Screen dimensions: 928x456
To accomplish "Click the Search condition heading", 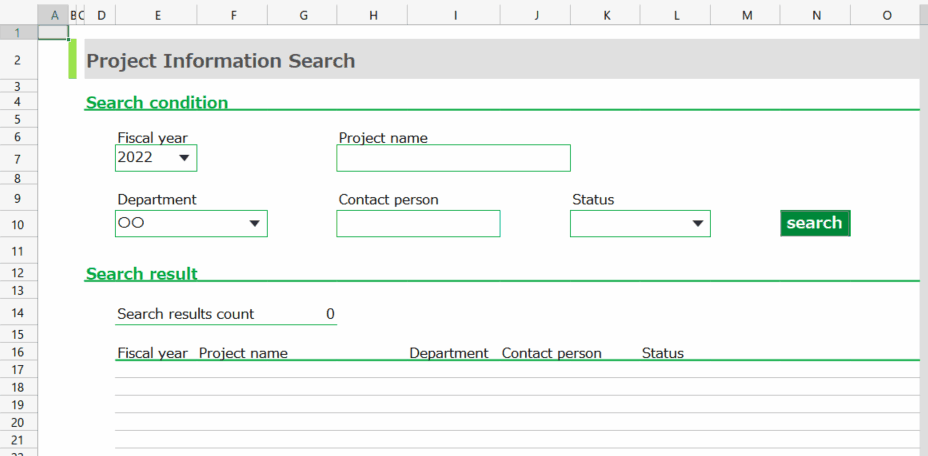I will pyautogui.click(x=157, y=102).
